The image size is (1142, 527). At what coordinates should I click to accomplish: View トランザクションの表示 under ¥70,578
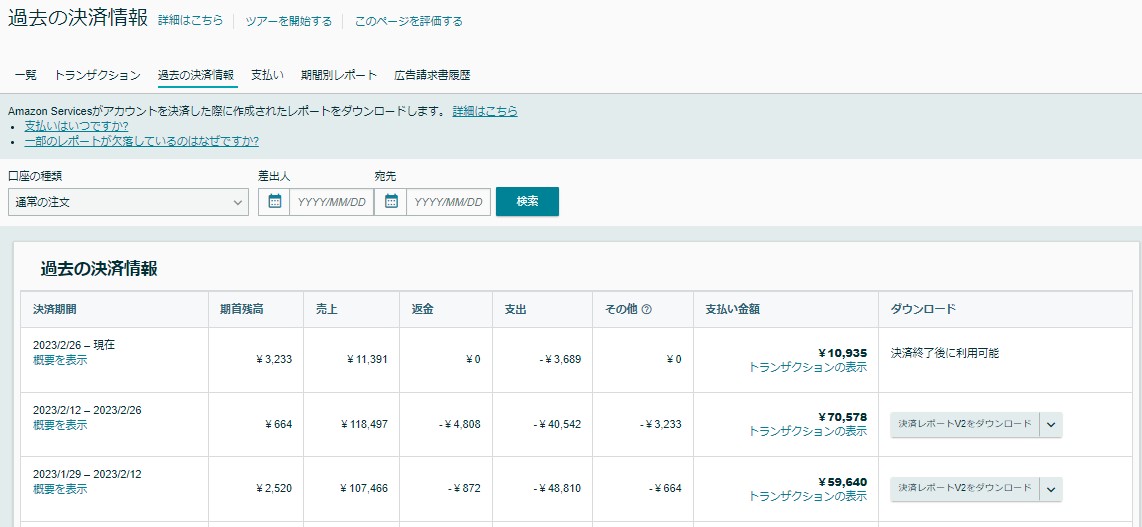coord(807,431)
